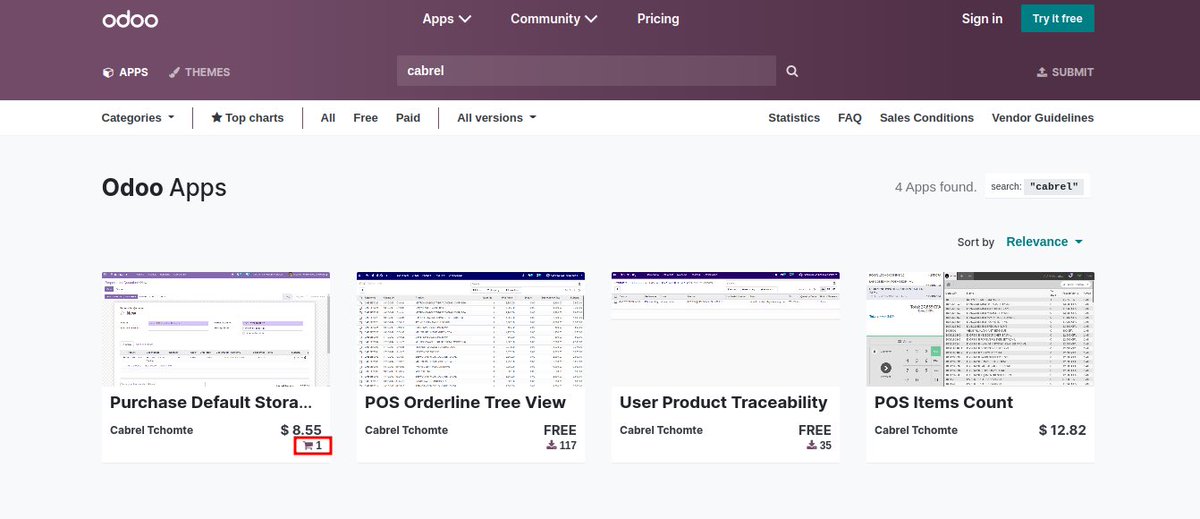Filter by Paid apps
This screenshot has height=519, width=1200.
(x=408, y=118)
